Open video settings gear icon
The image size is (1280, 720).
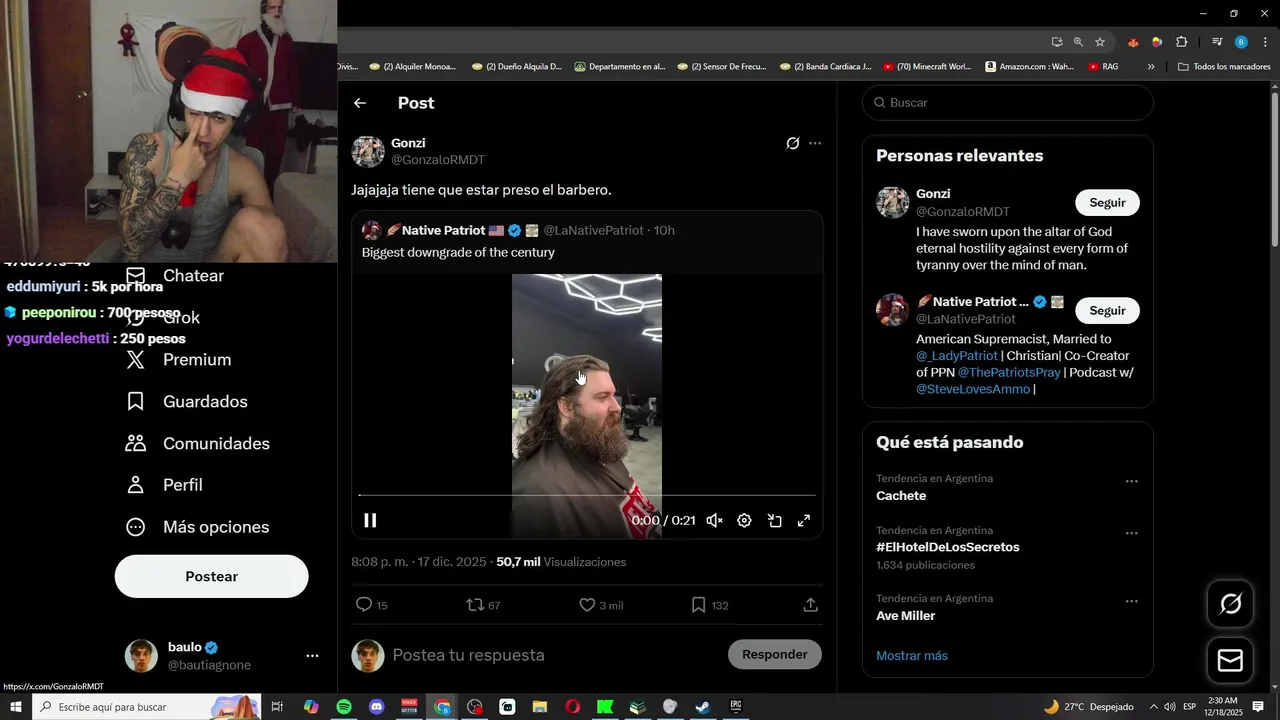(x=744, y=520)
